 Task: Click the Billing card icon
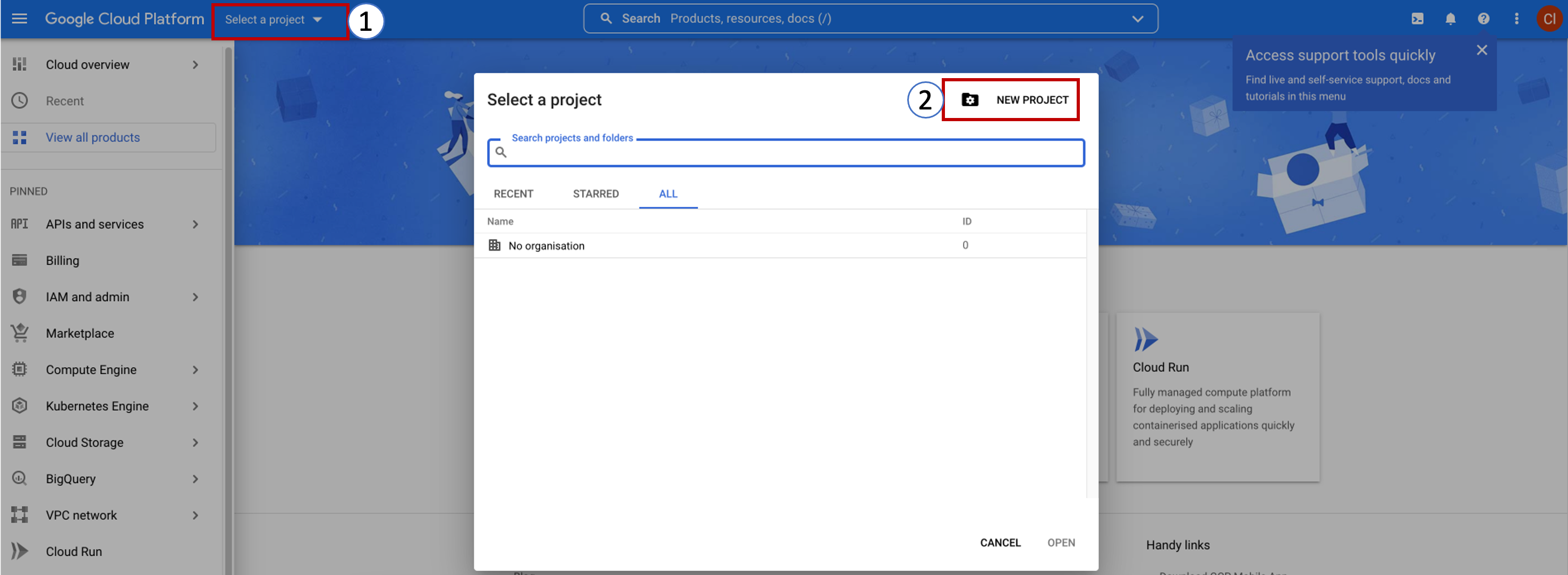[20, 260]
